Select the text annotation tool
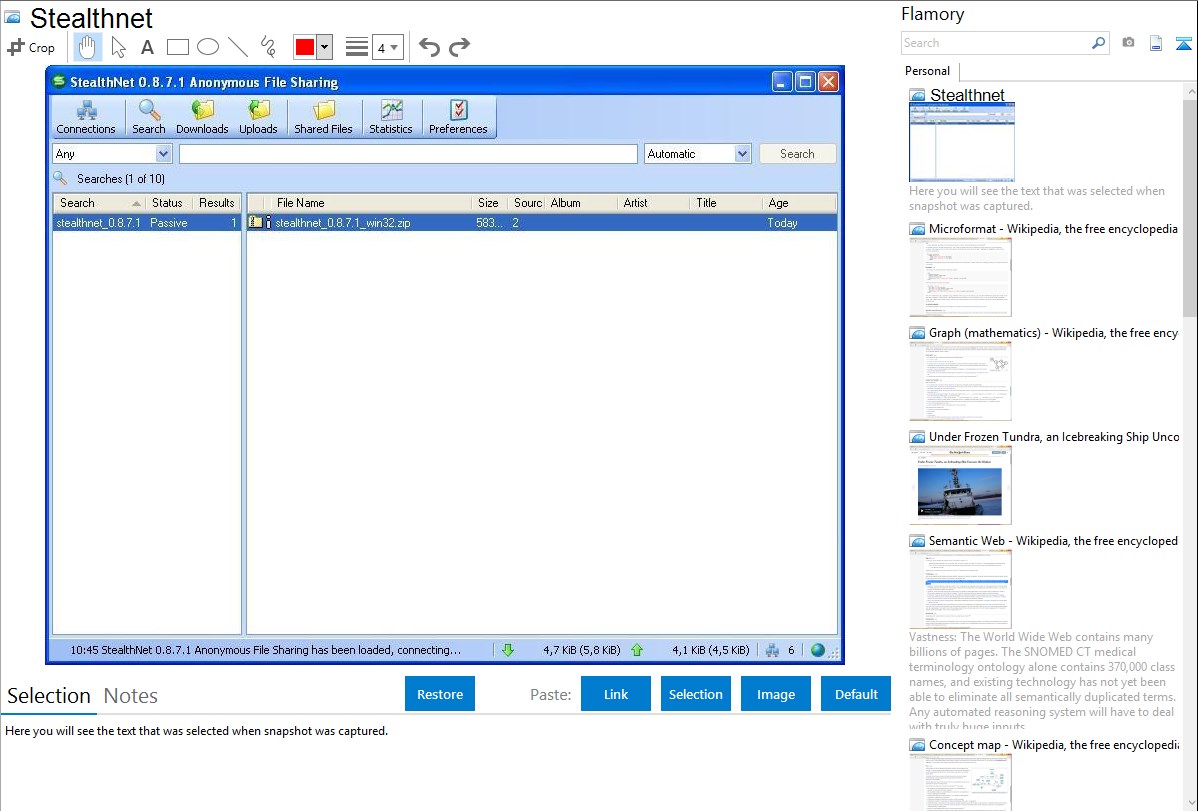 (147, 47)
